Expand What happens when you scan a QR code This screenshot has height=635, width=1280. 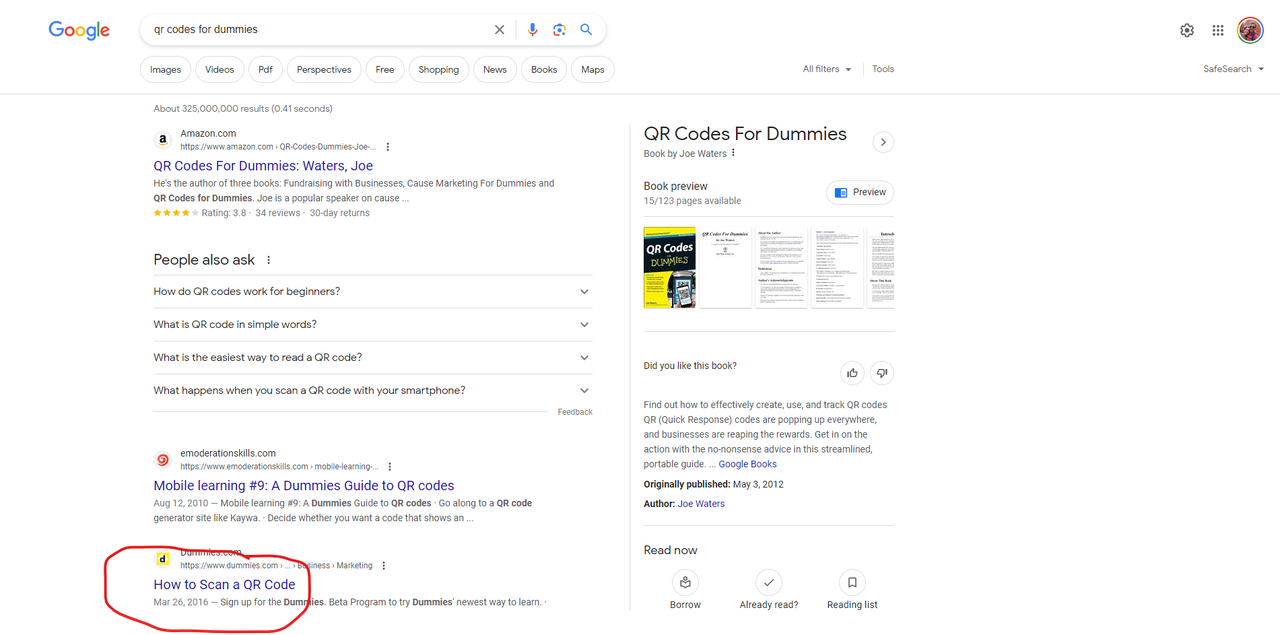coord(372,391)
